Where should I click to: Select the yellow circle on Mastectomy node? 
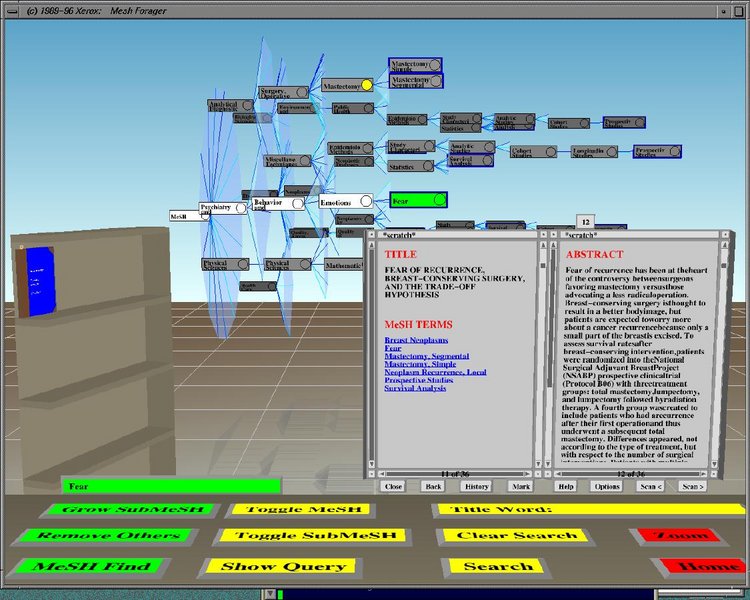tap(366, 85)
